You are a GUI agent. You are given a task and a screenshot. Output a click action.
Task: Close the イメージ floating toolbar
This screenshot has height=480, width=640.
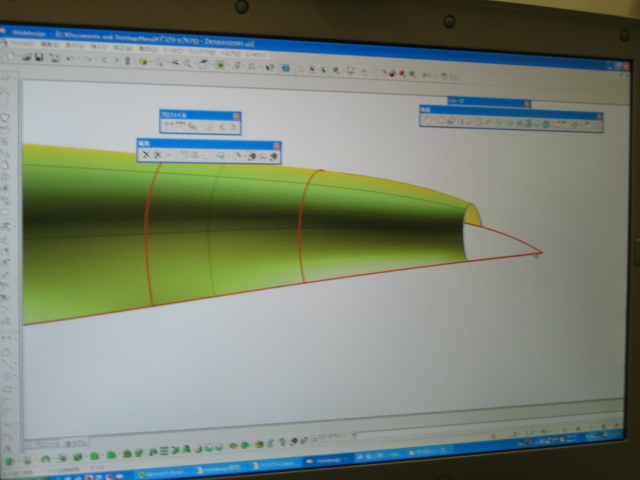pos(527,104)
